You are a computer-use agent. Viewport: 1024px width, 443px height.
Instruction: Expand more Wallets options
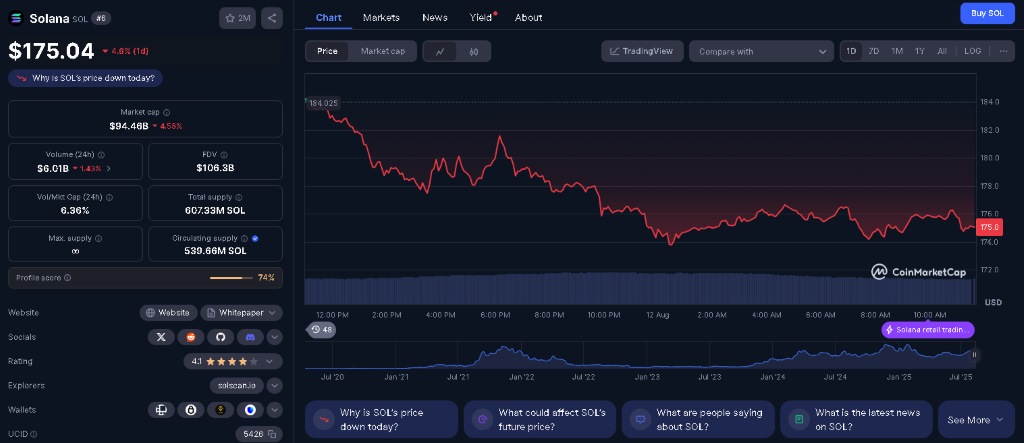(x=274, y=410)
